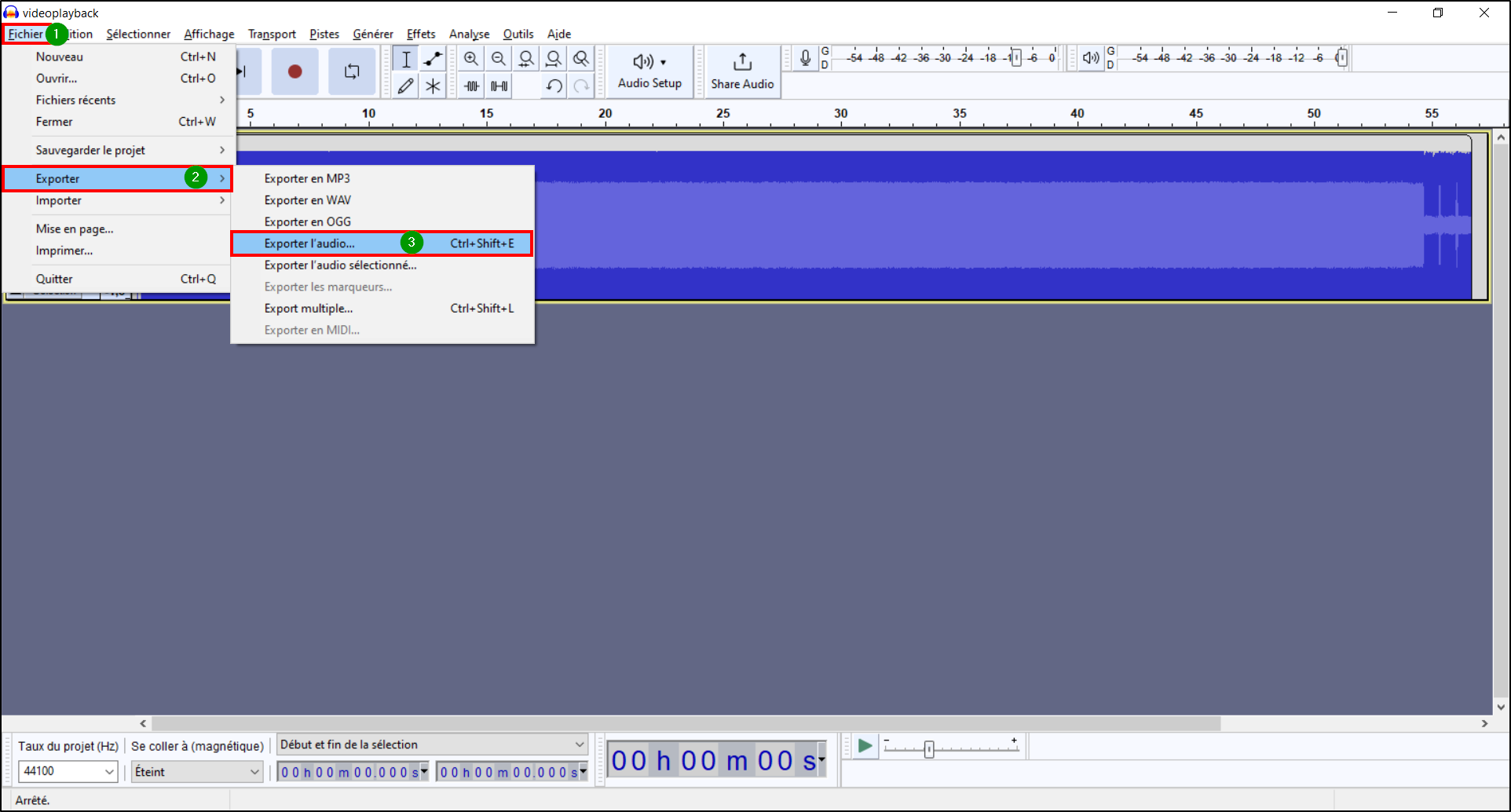1511x812 pixels.
Task: Fit selection to width icon
Action: (x=526, y=59)
